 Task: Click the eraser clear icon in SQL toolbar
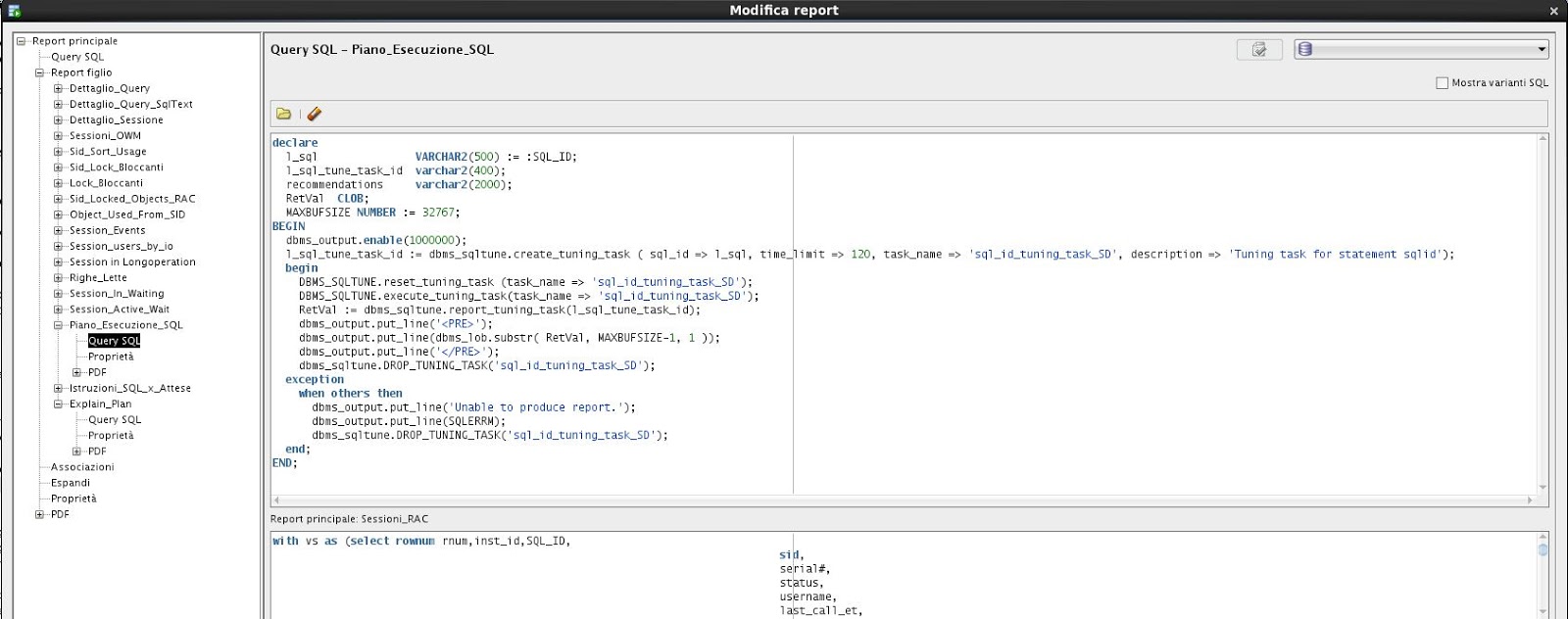tap(314, 114)
